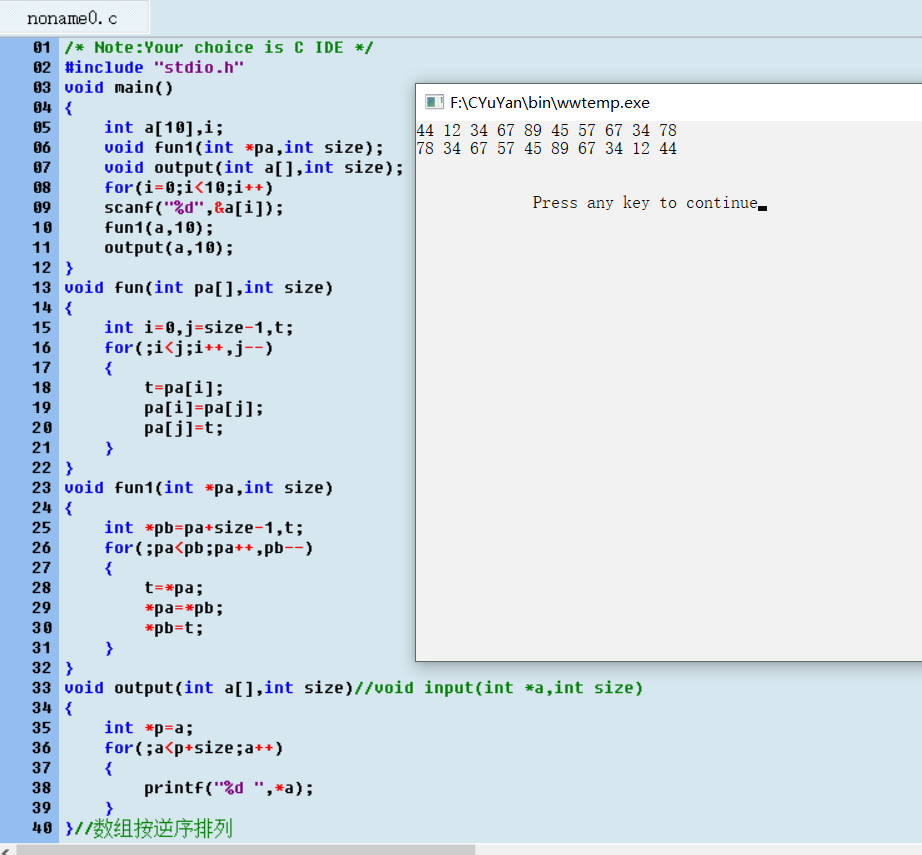Viewport: 922px width, 855px height.
Task: Click the 'int *p=a;' line
Action: [149, 727]
